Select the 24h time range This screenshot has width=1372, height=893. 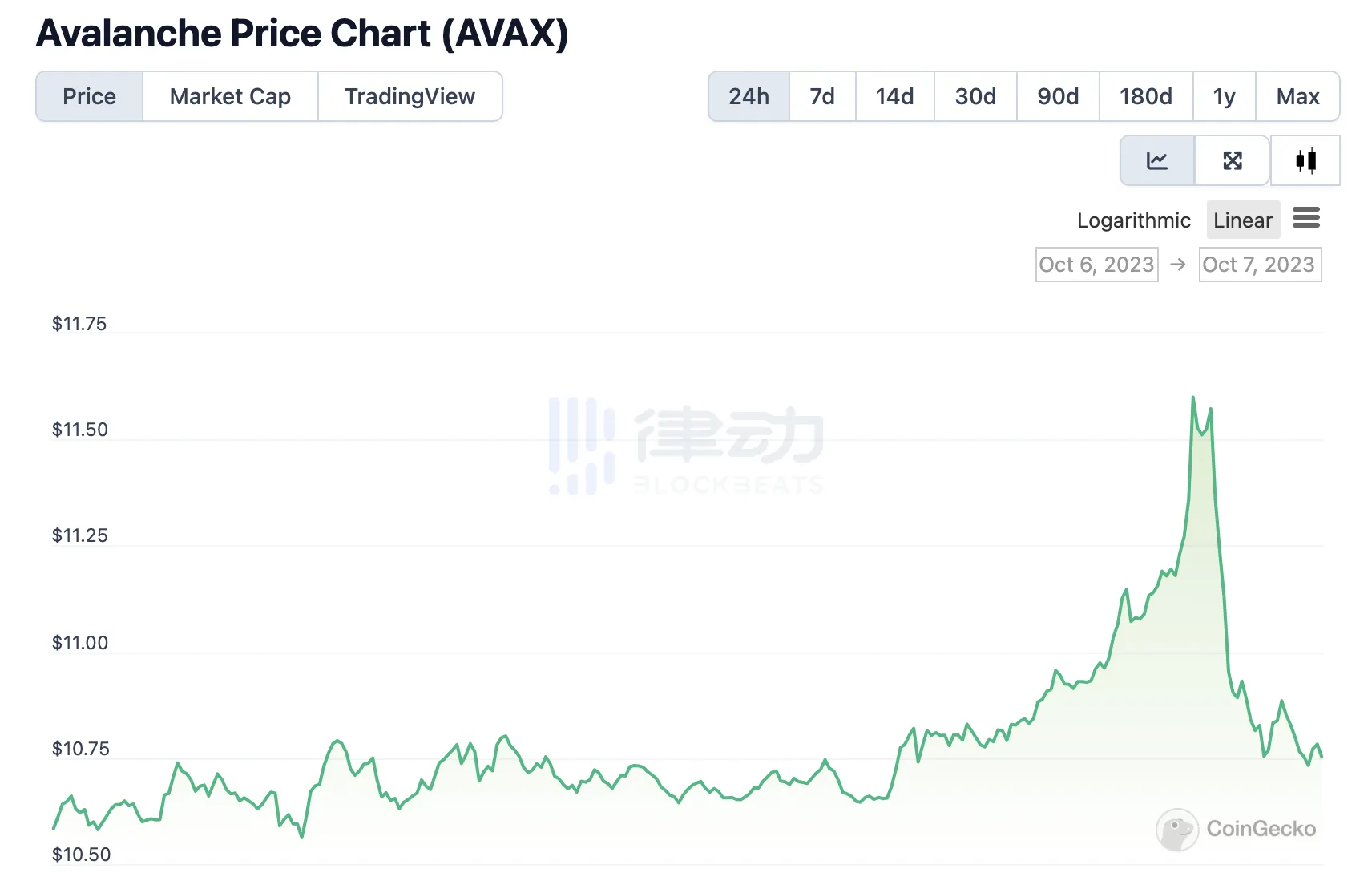749,96
